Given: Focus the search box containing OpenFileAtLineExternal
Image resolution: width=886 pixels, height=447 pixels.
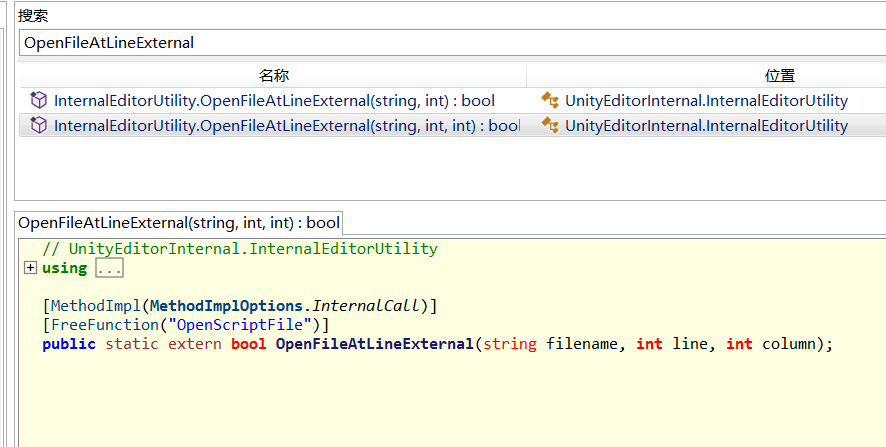Looking at the screenshot, I should [x=452, y=43].
